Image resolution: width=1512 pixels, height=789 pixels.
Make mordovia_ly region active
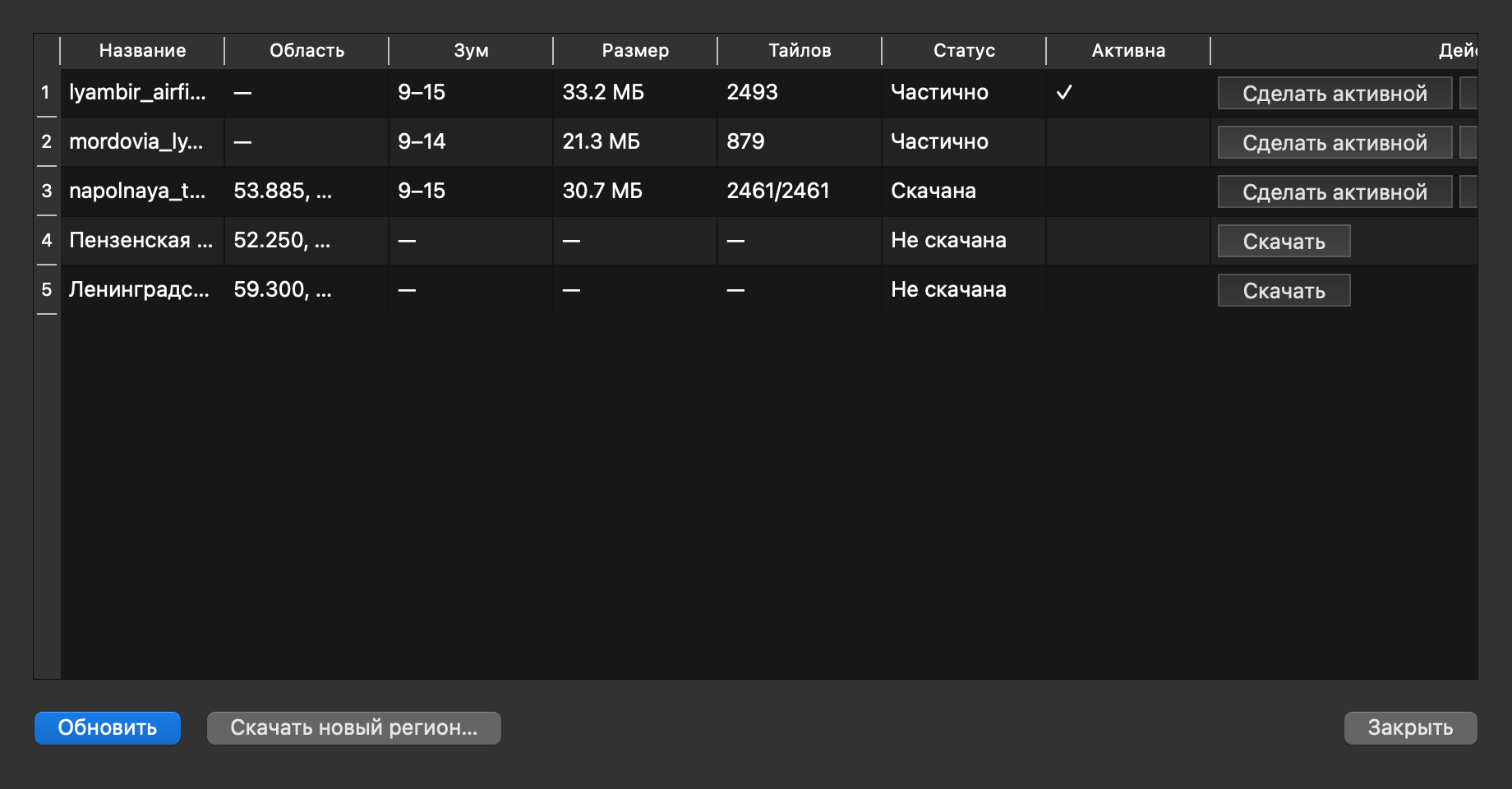[x=1335, y=142]
